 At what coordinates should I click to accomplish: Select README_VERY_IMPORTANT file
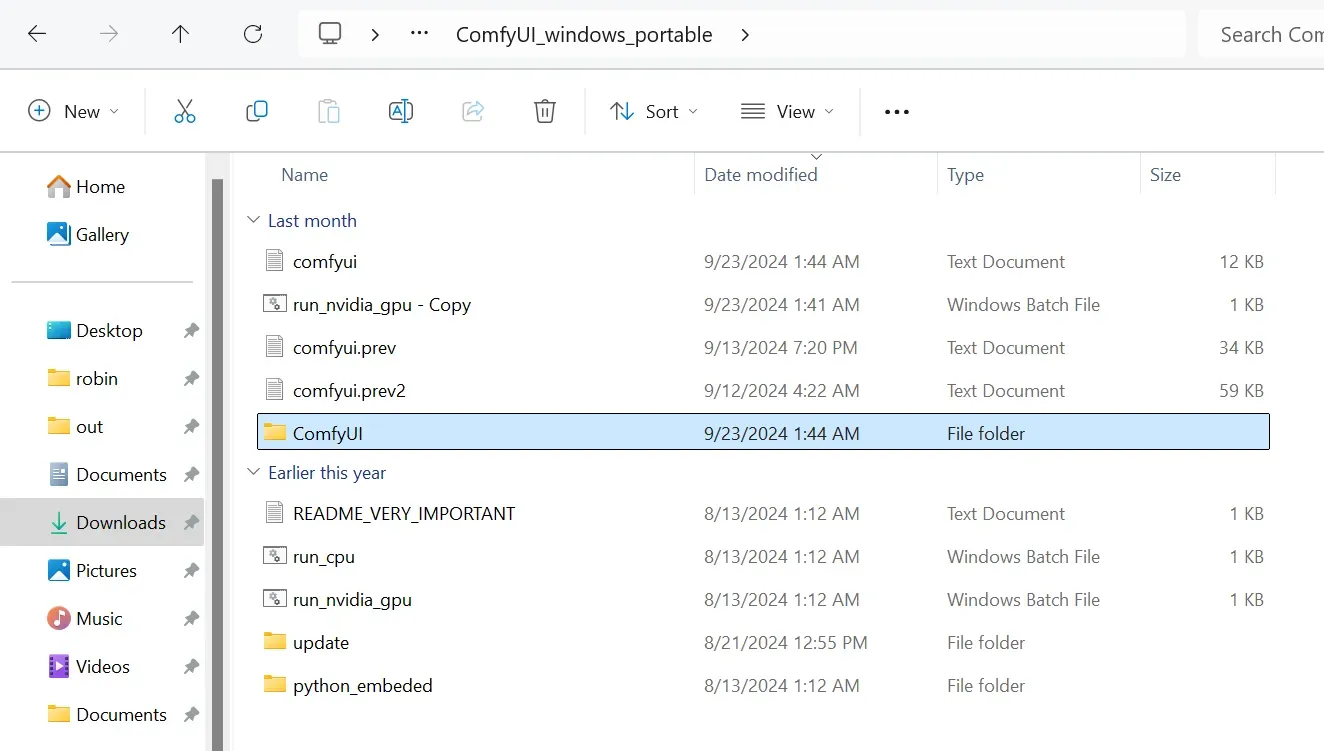[763, 514]
